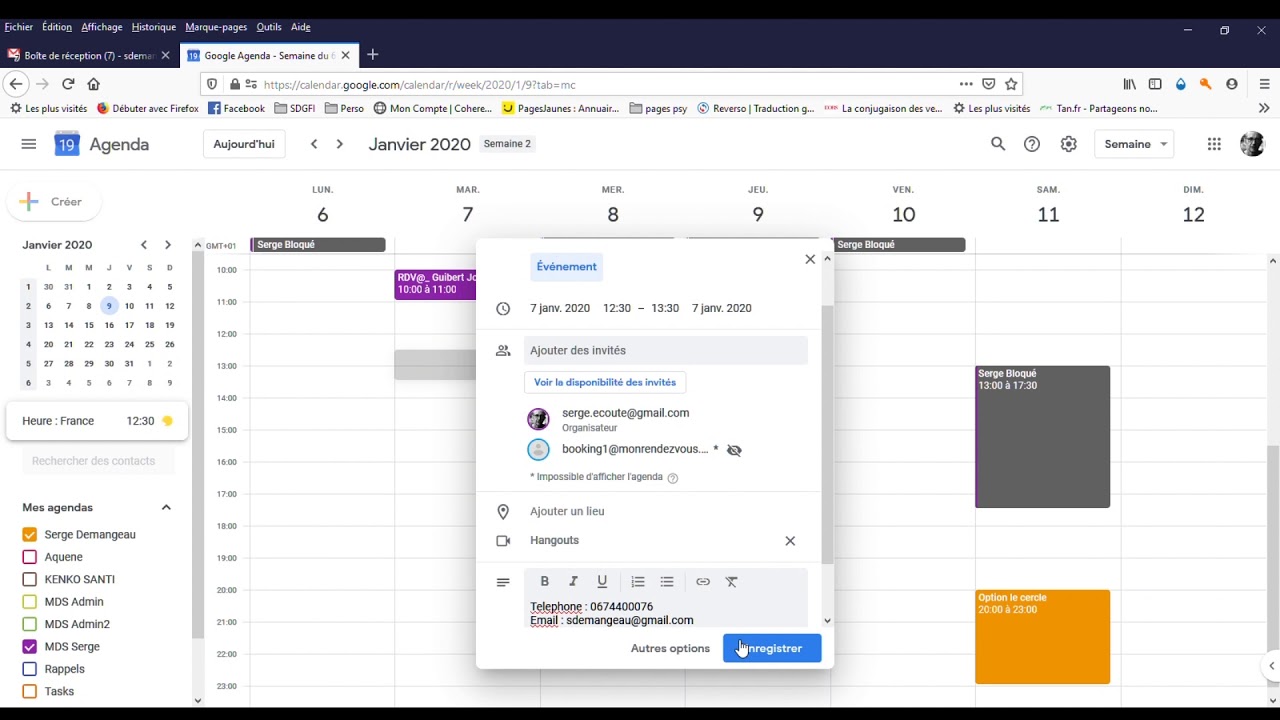Screen dimensions: 1280x720
Task: Toggle guest booking1 calendar visibility icon
Action: tap(734, 450)
